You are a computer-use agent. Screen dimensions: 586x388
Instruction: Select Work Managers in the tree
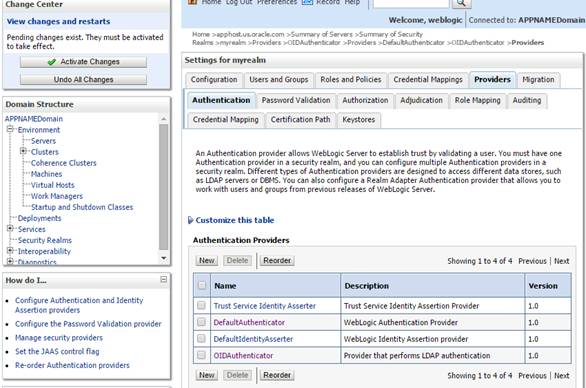point(57,196)
